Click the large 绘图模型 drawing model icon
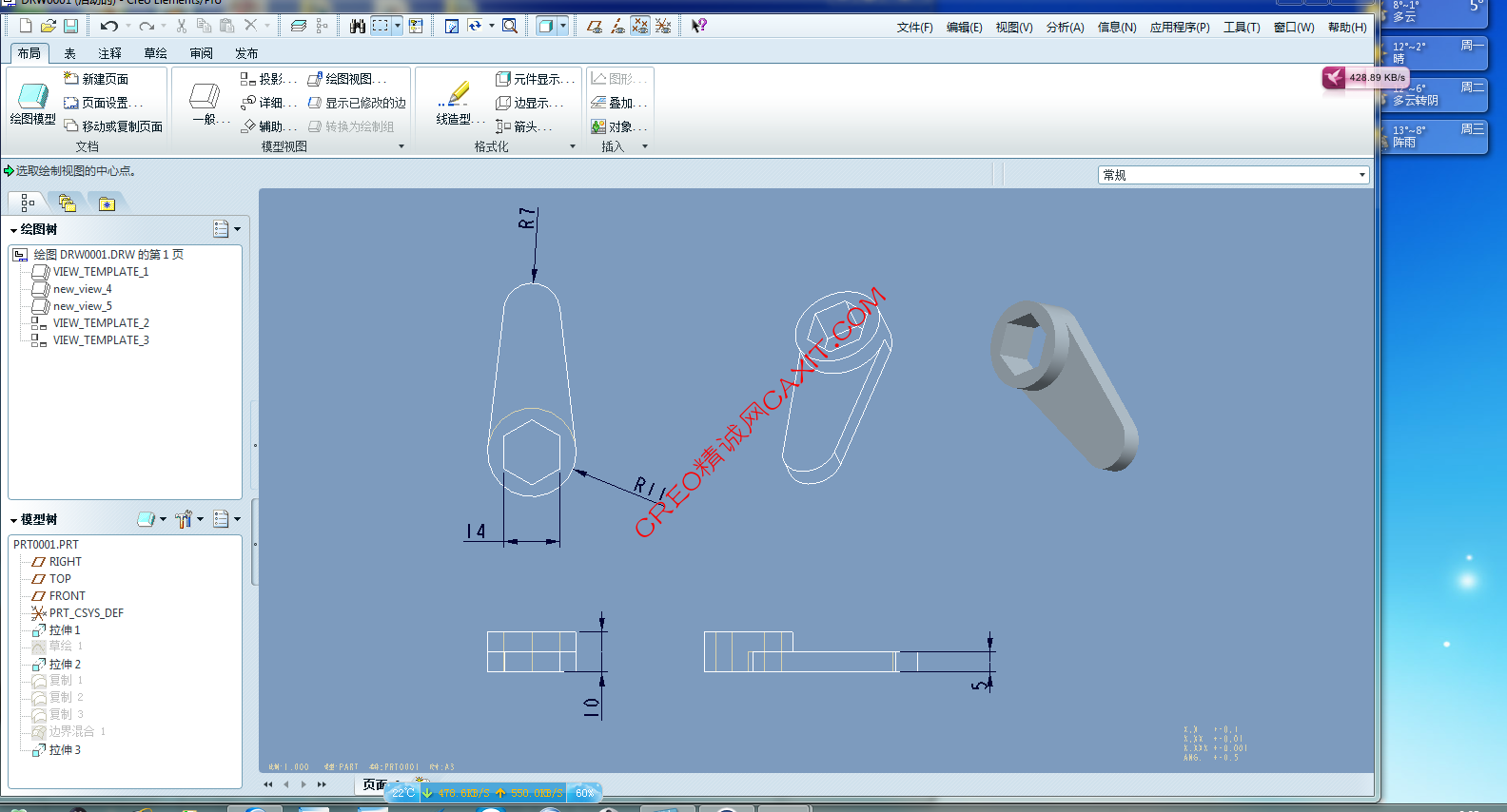This screenshot has height=812, width=1507. tap(32, 96)
